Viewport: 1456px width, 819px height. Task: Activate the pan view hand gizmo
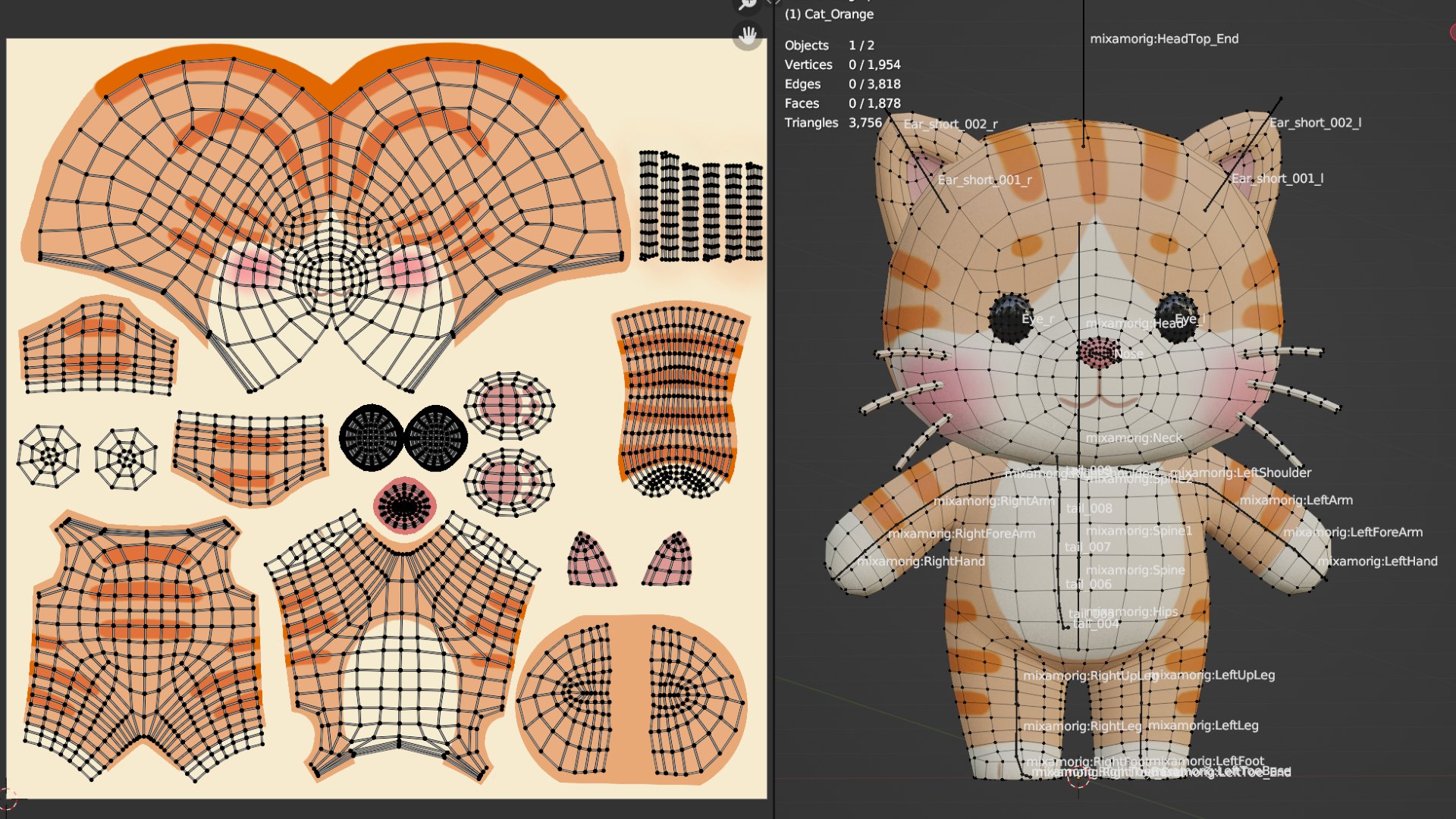748,36
